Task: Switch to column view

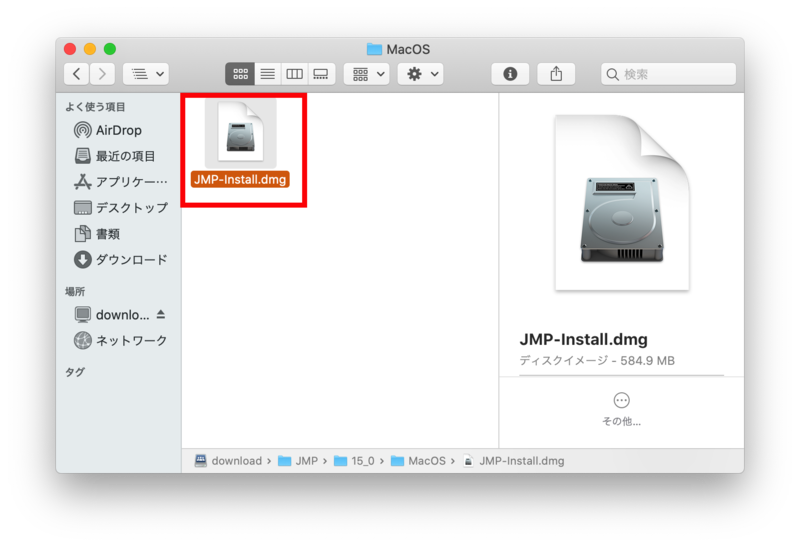Action: 294,74
